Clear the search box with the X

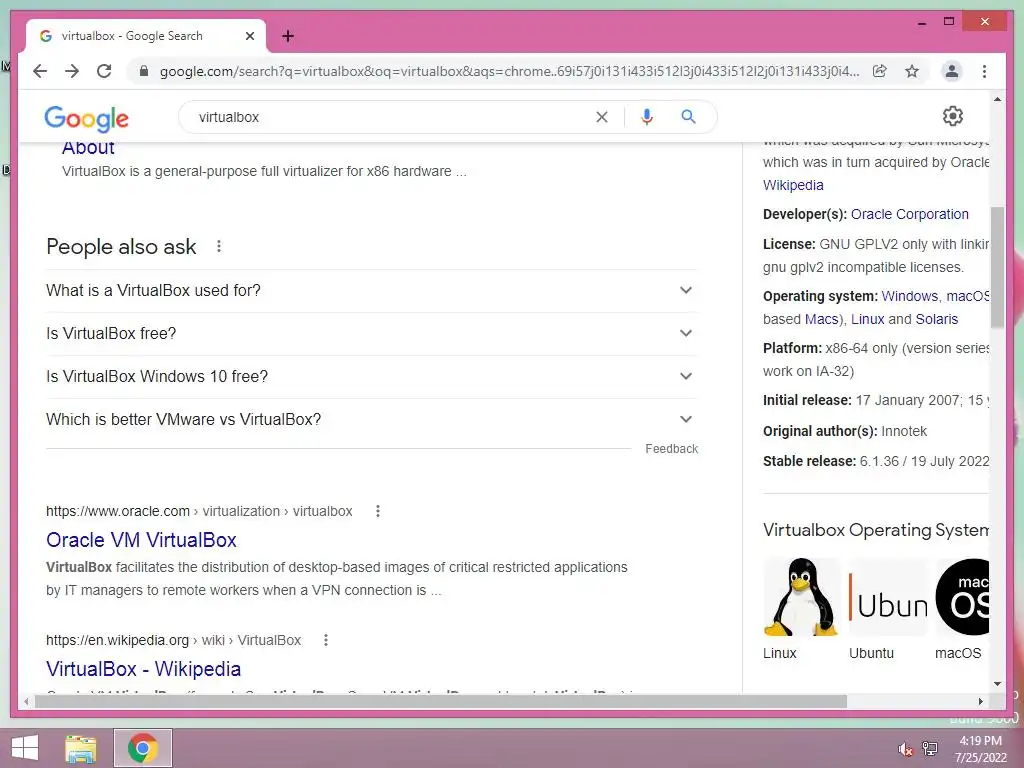[601, 117]
